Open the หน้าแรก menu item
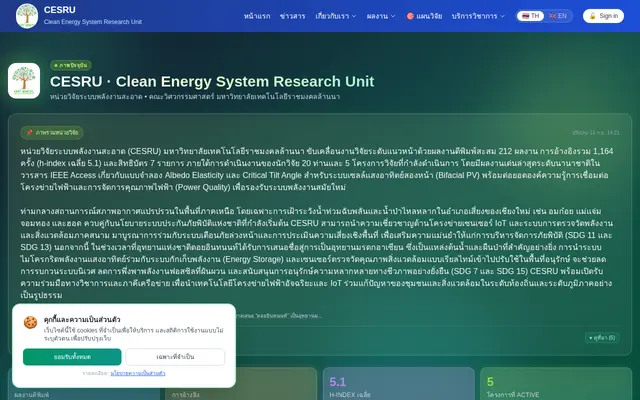 [x=257, y=16]
